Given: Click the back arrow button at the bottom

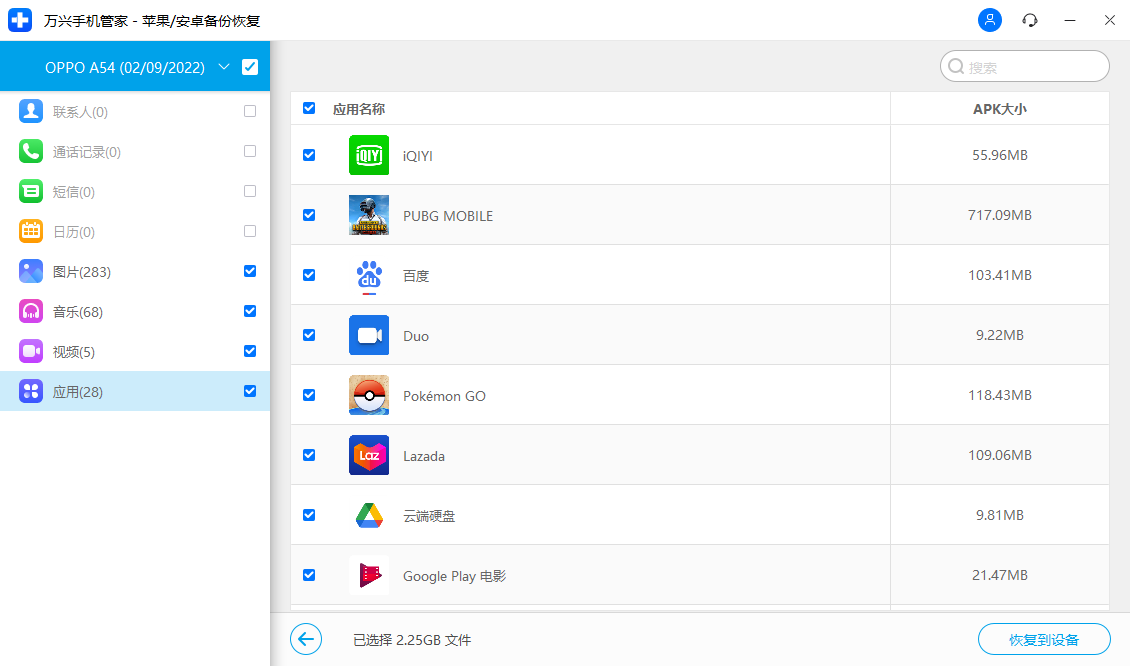Looking at the screenshot, I should click(x=305, y=639).
